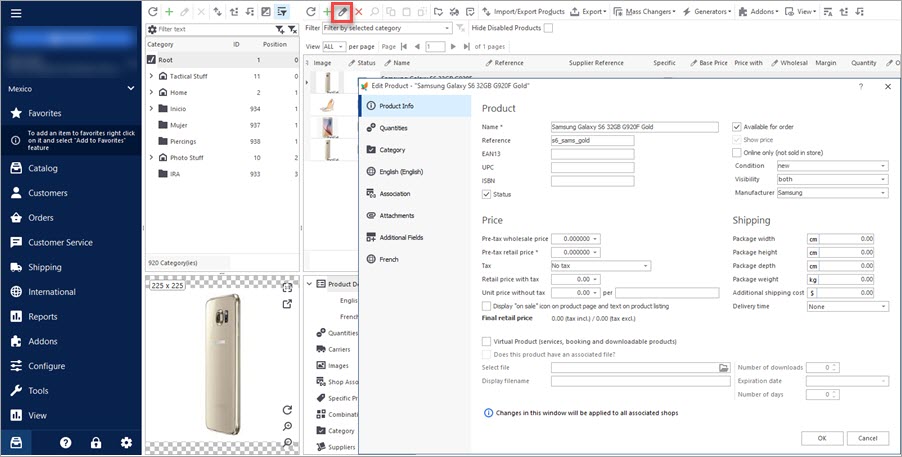Uncheck the product Status checkbox

coord(486,195)
